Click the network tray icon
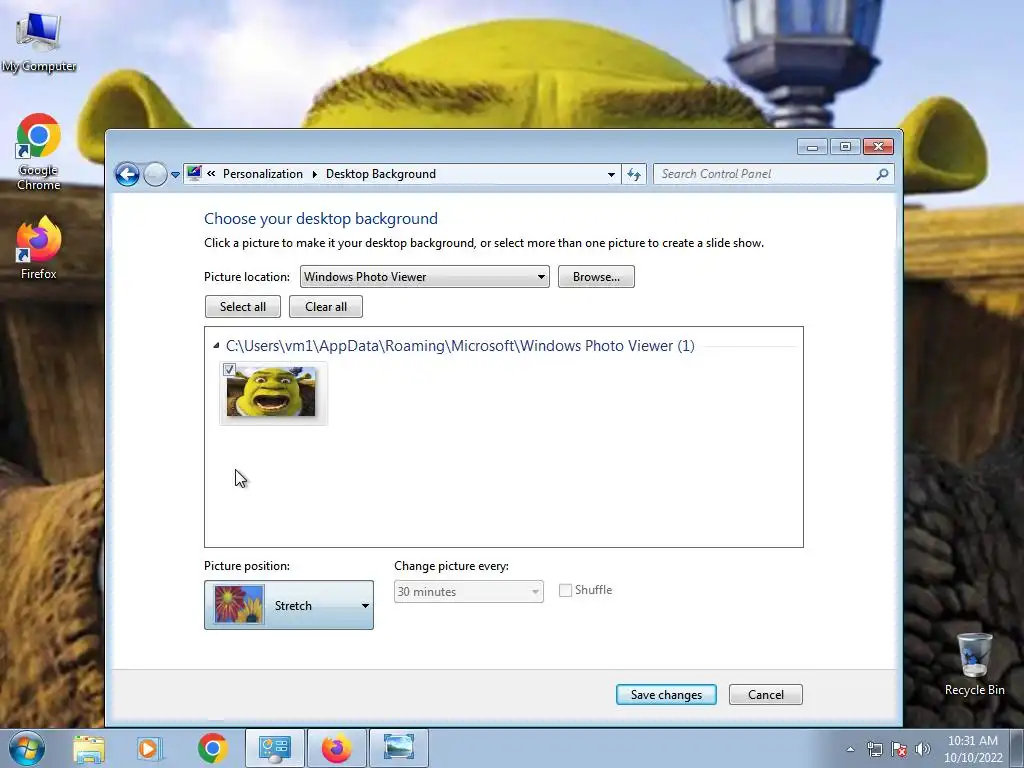This screenshot has width=1024, height=768. click(x=874, y=749)
